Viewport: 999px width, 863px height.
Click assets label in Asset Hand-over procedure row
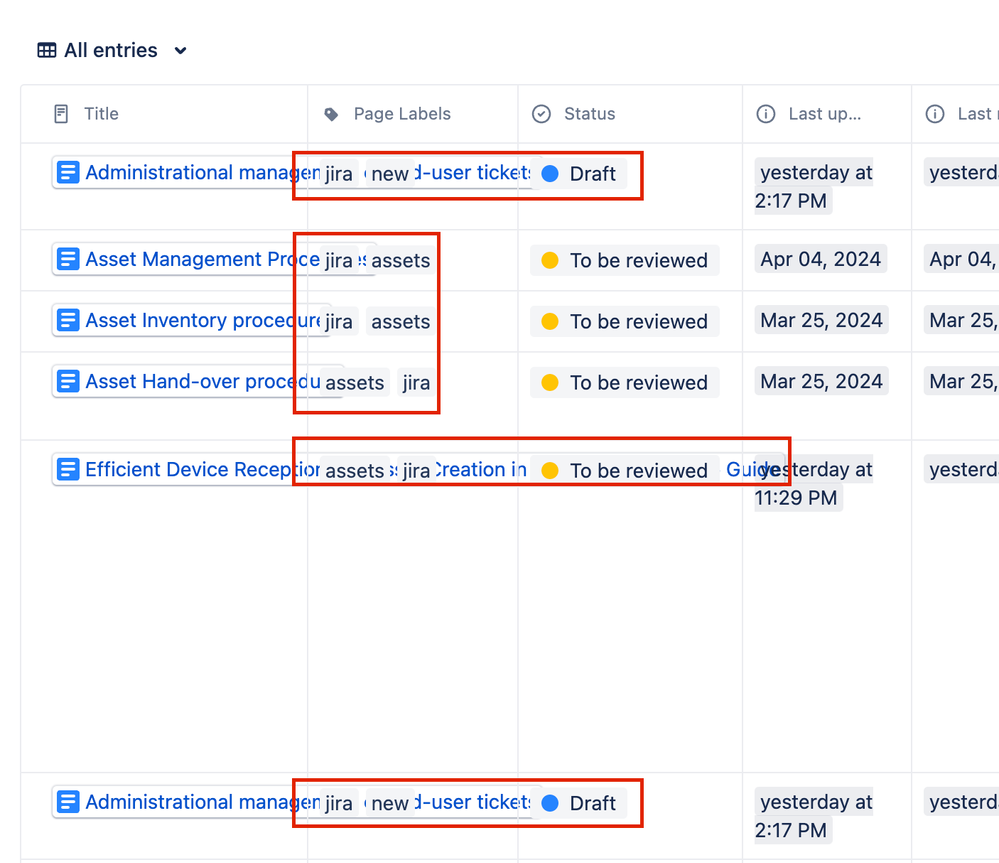(x=355, y=383)
